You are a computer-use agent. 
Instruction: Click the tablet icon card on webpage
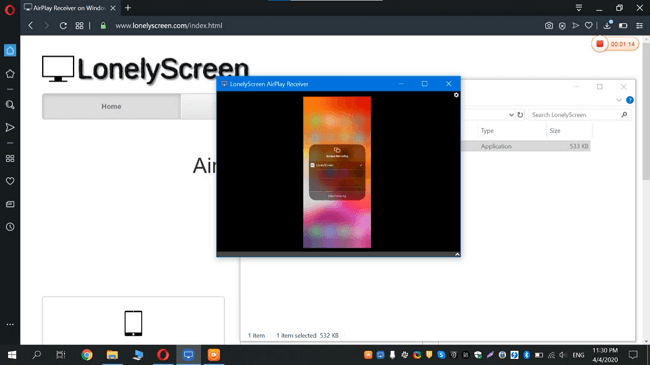(x=133, y=321)
